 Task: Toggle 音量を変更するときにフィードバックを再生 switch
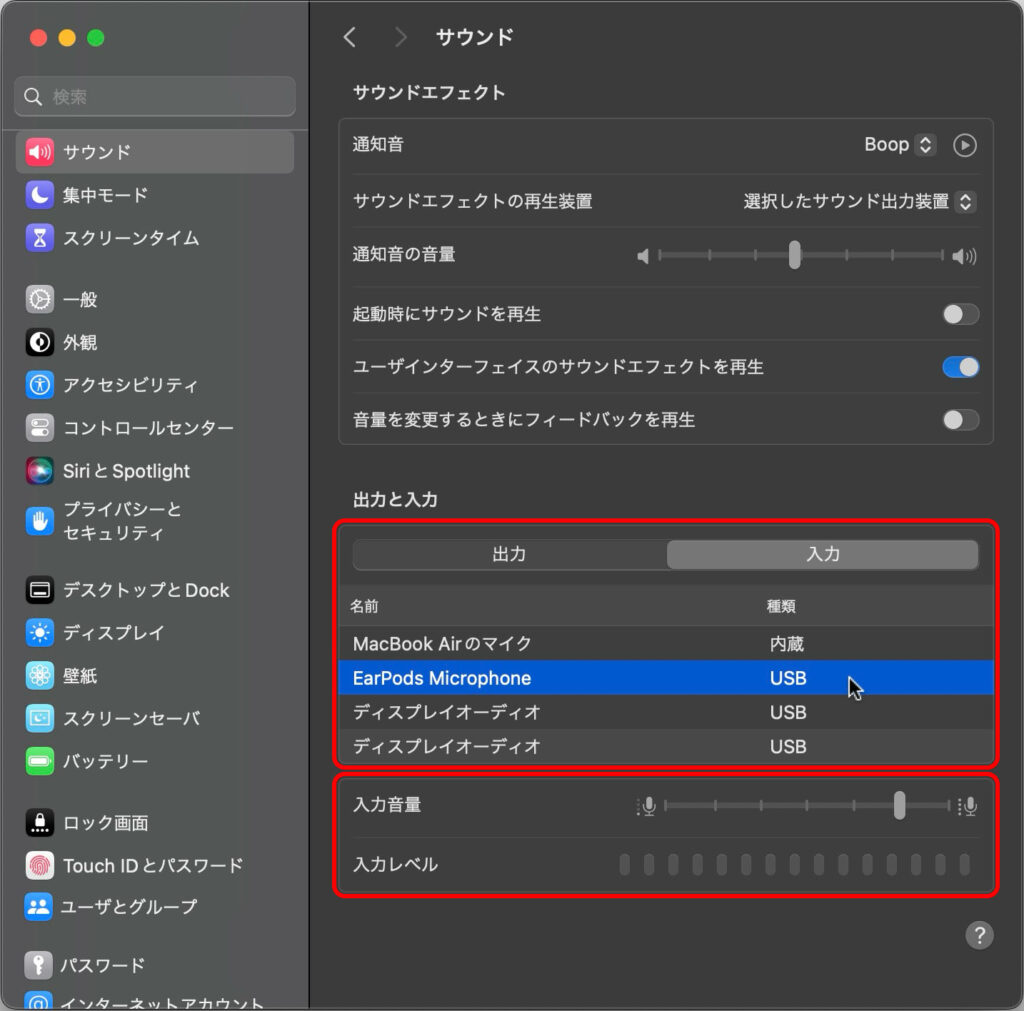[961, 420]
